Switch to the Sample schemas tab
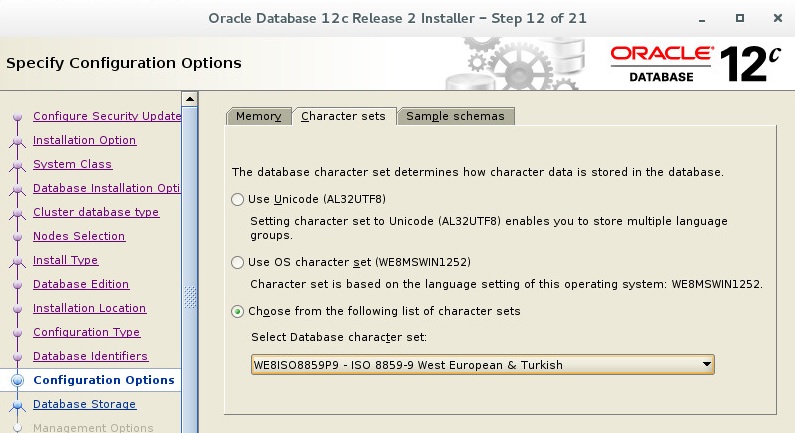The width and height of the screenshot is (795, 433). [x=455, y=116]
